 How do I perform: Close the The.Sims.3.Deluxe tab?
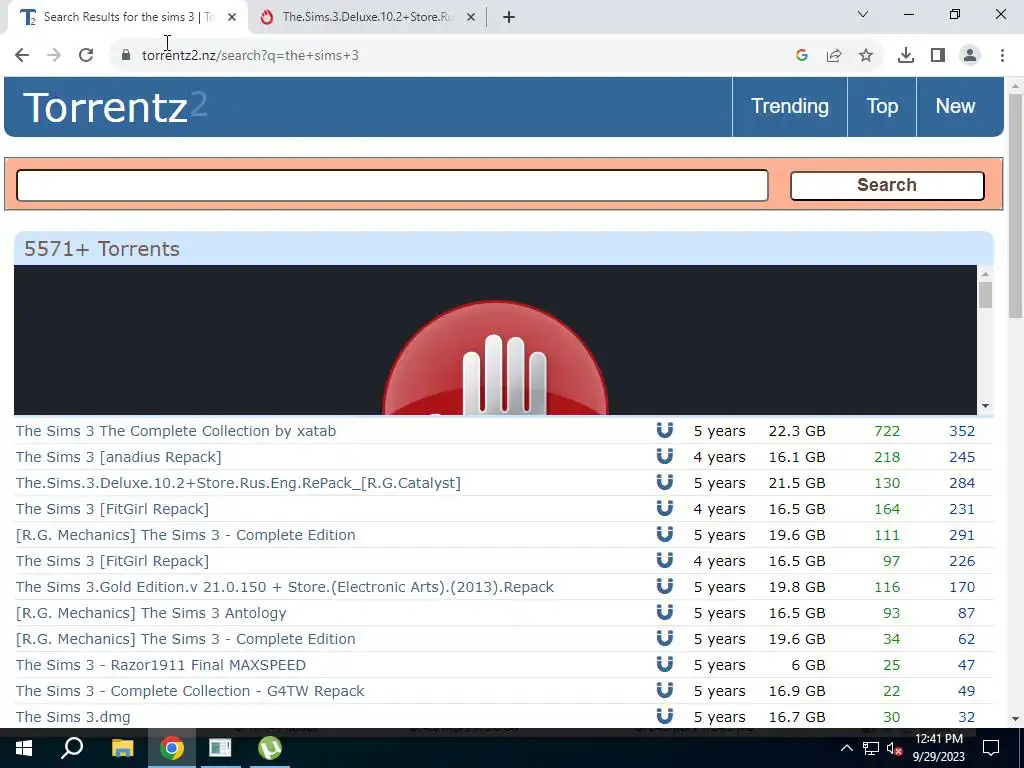(x=471, y=18)
